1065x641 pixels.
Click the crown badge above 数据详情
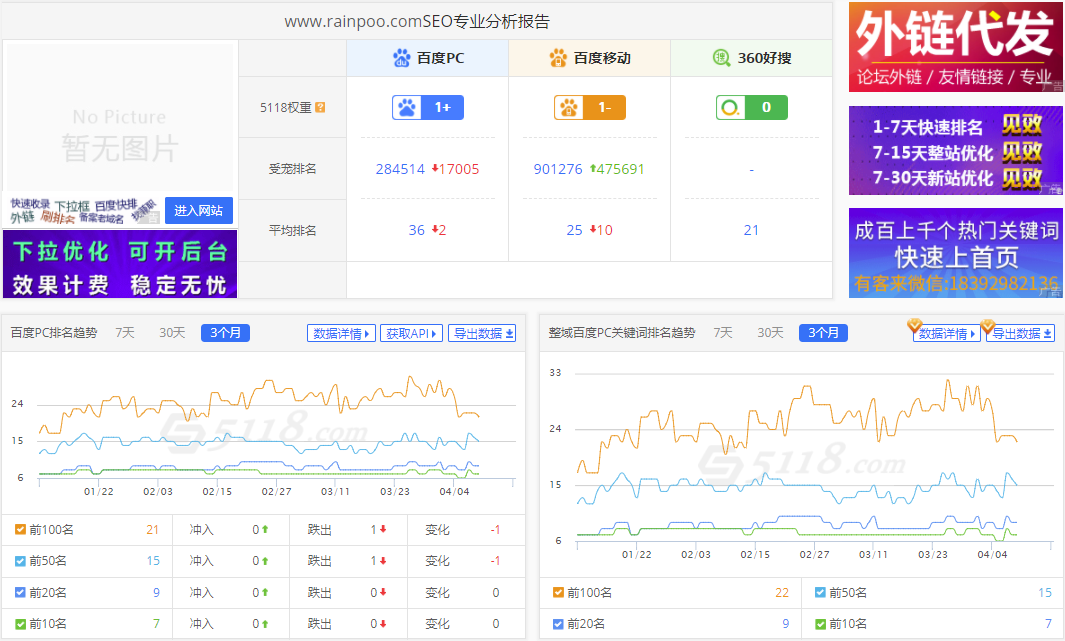coord(916,326)
